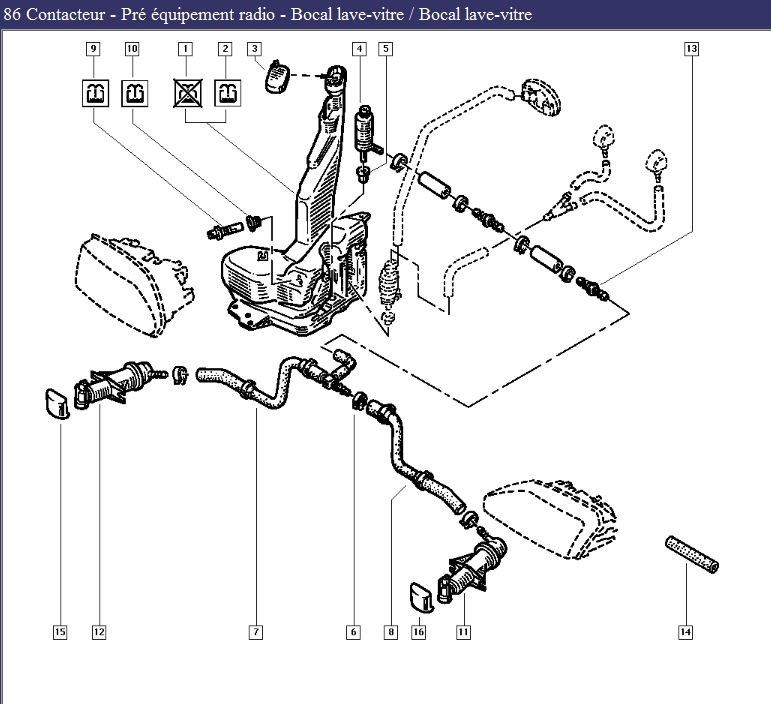Select callout number 8 hose label

tap(391, 632)
